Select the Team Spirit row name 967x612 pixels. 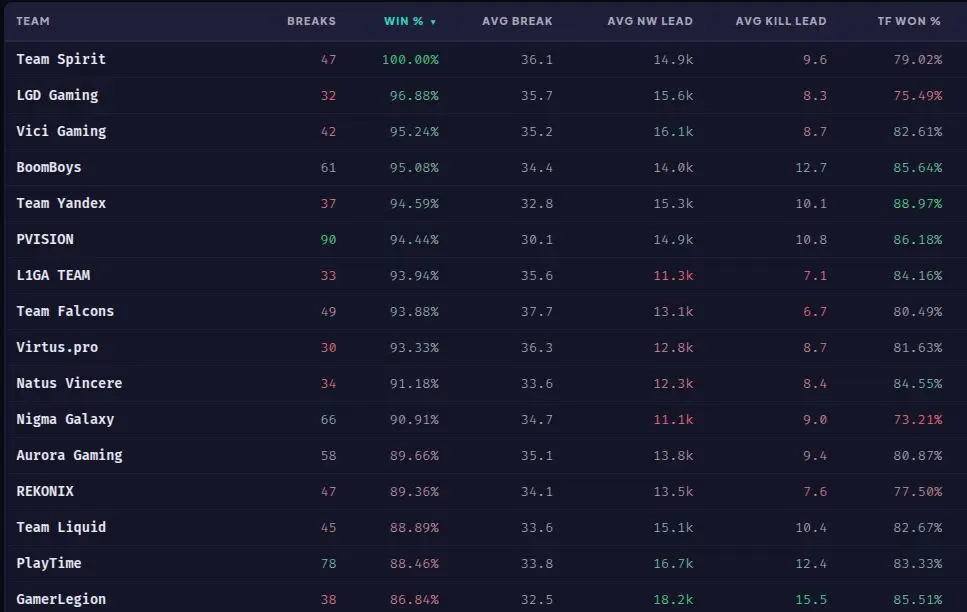pyautogui.click(x=61, y=59)
